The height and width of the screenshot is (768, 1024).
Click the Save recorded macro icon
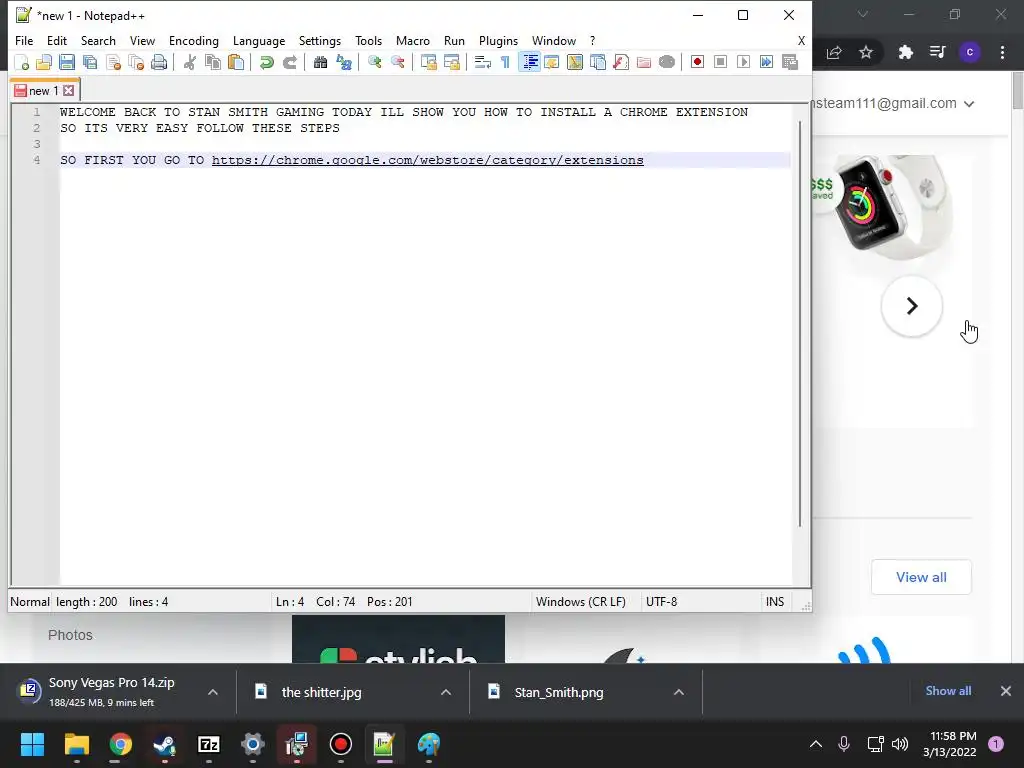tap(790, 62)
